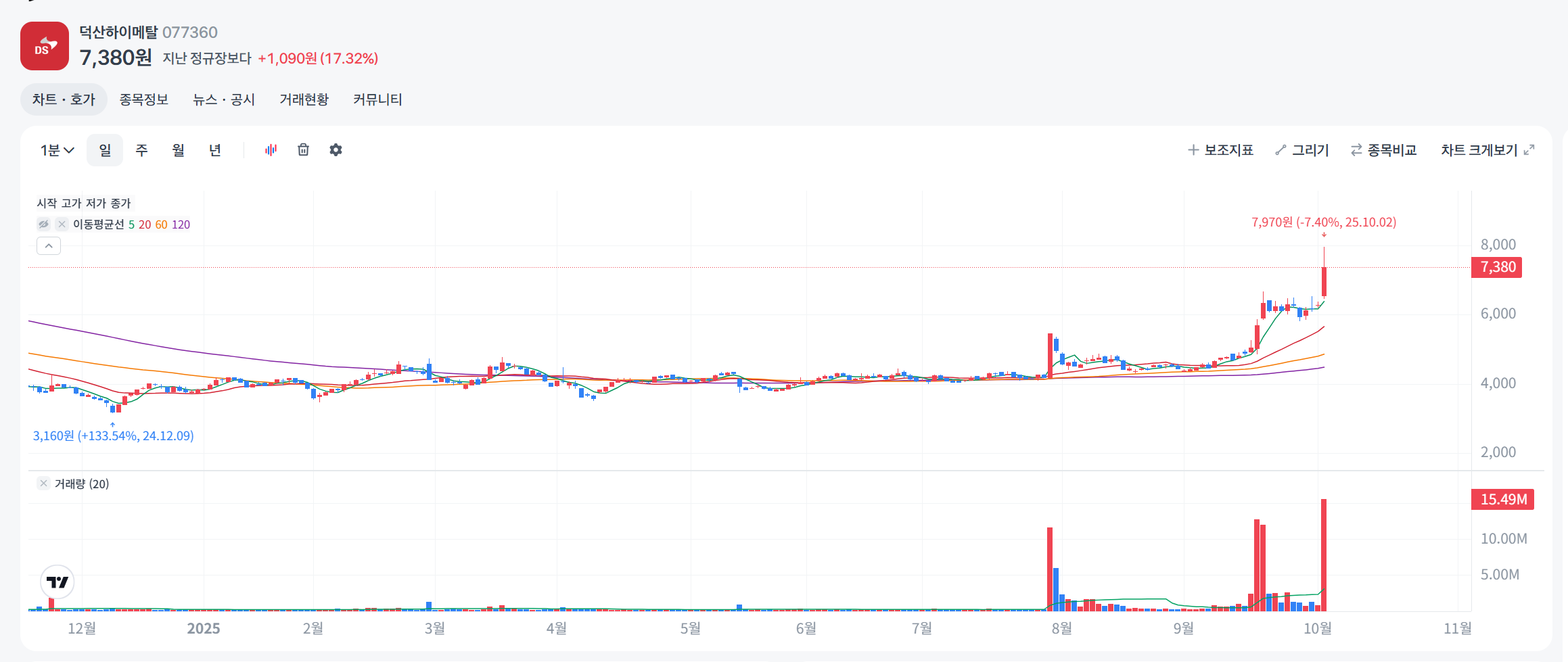Click the 11월 label on time axis
This screenshot has width=1568, height=662.
[x=1458, y=628]
